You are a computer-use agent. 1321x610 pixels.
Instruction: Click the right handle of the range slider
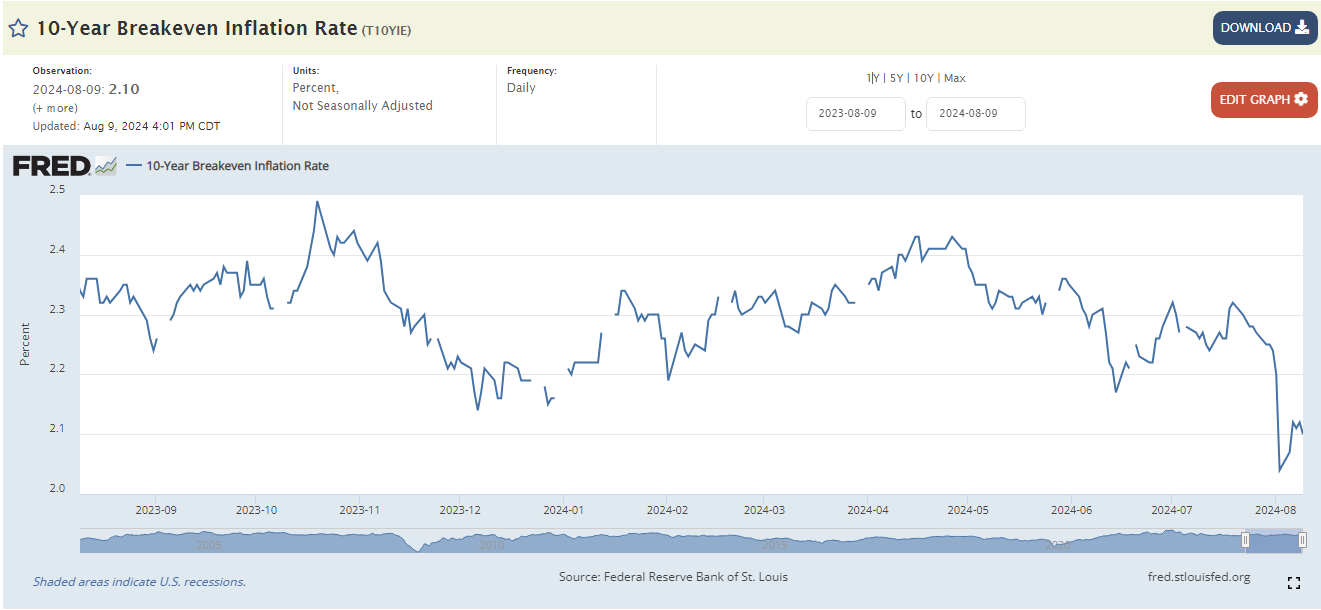[x=1302, y=540]
